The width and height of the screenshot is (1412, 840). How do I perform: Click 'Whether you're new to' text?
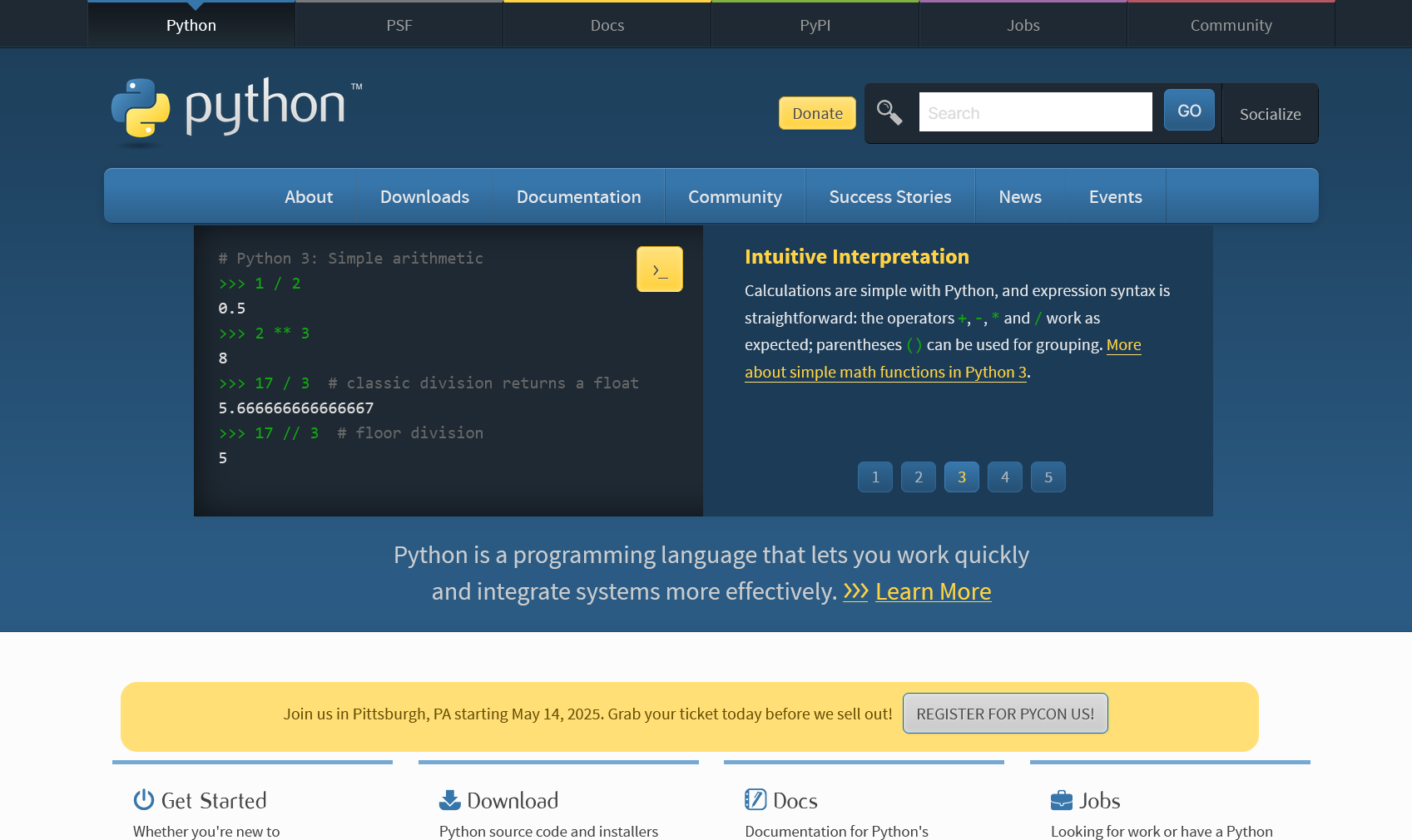pyautogui.click(x=206, y=831)
